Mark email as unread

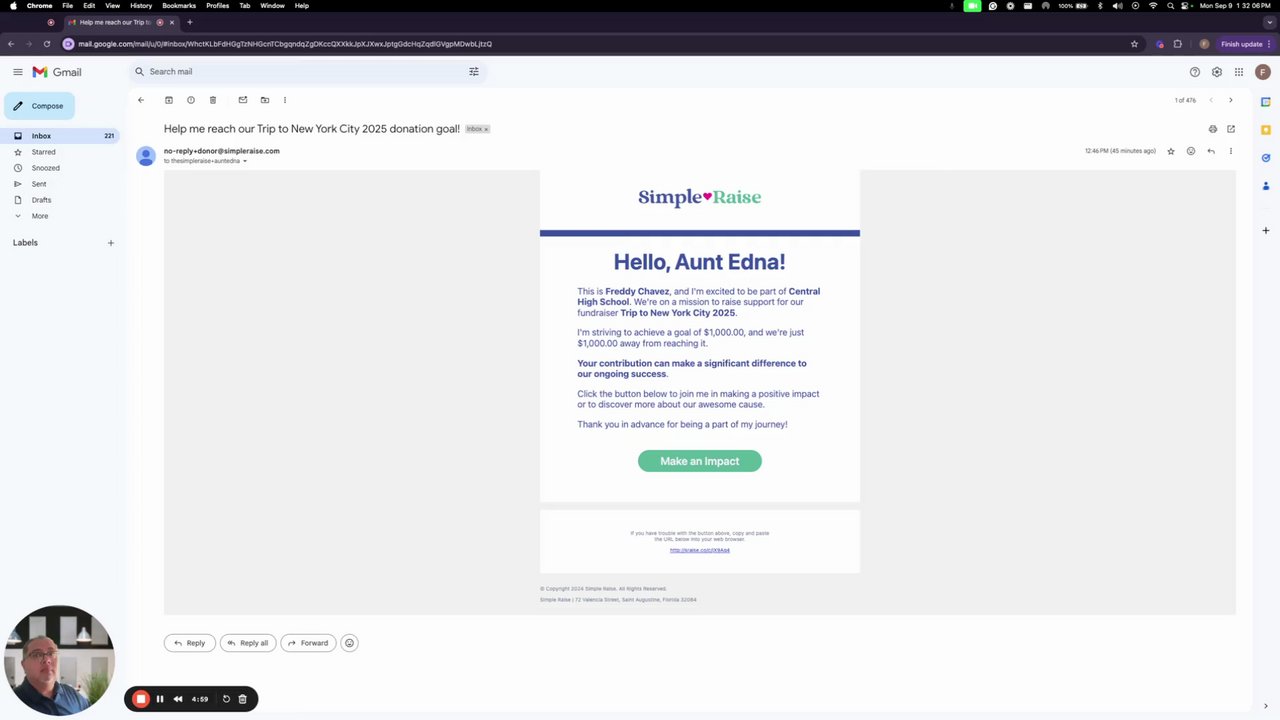tap(243, 100)
